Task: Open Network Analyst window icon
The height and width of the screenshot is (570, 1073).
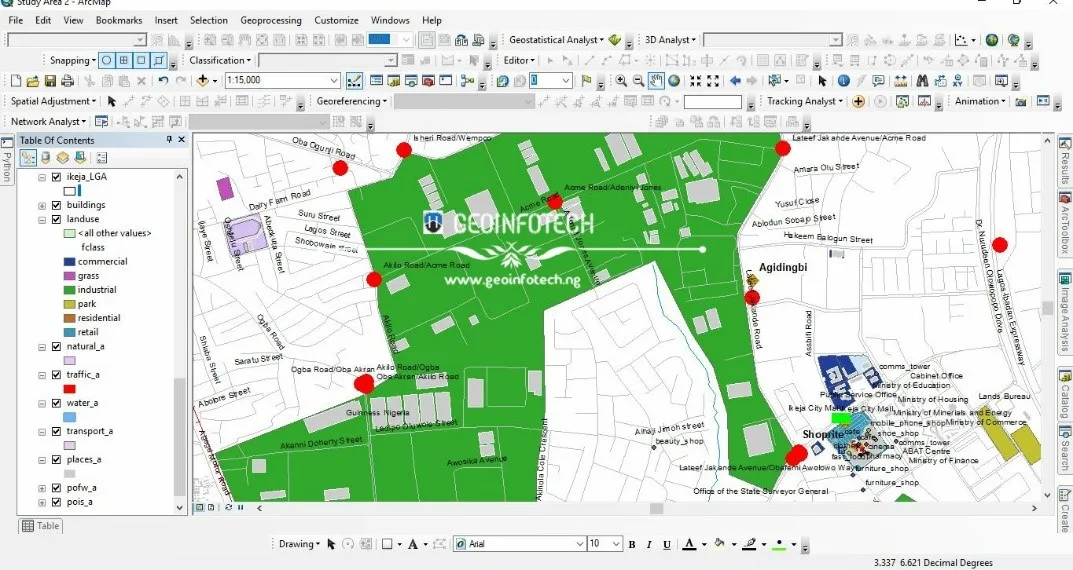Action: tap(101, 122)
